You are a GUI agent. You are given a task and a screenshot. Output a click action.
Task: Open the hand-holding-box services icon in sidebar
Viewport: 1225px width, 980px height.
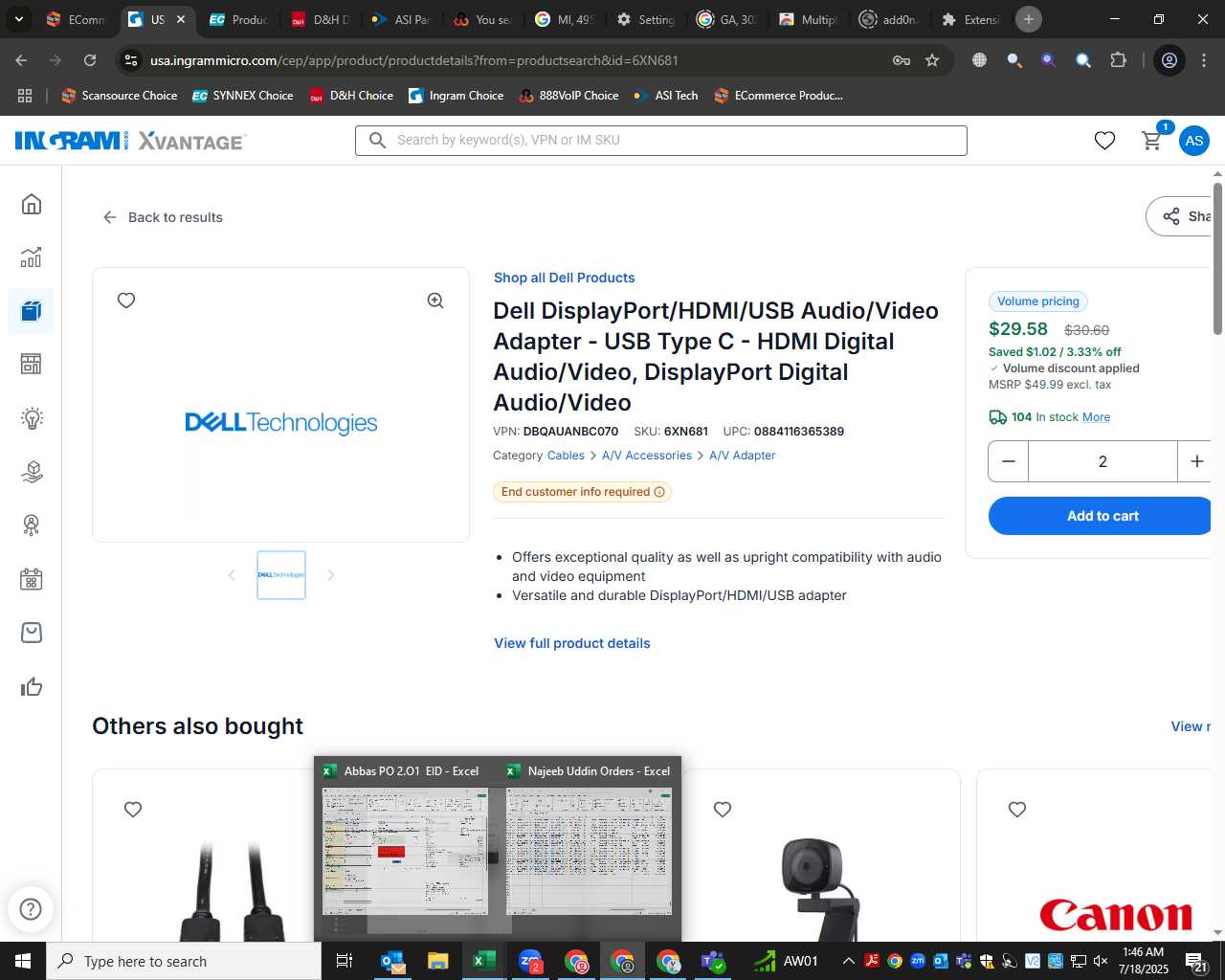pyautogui.click(x=32, y=472)
